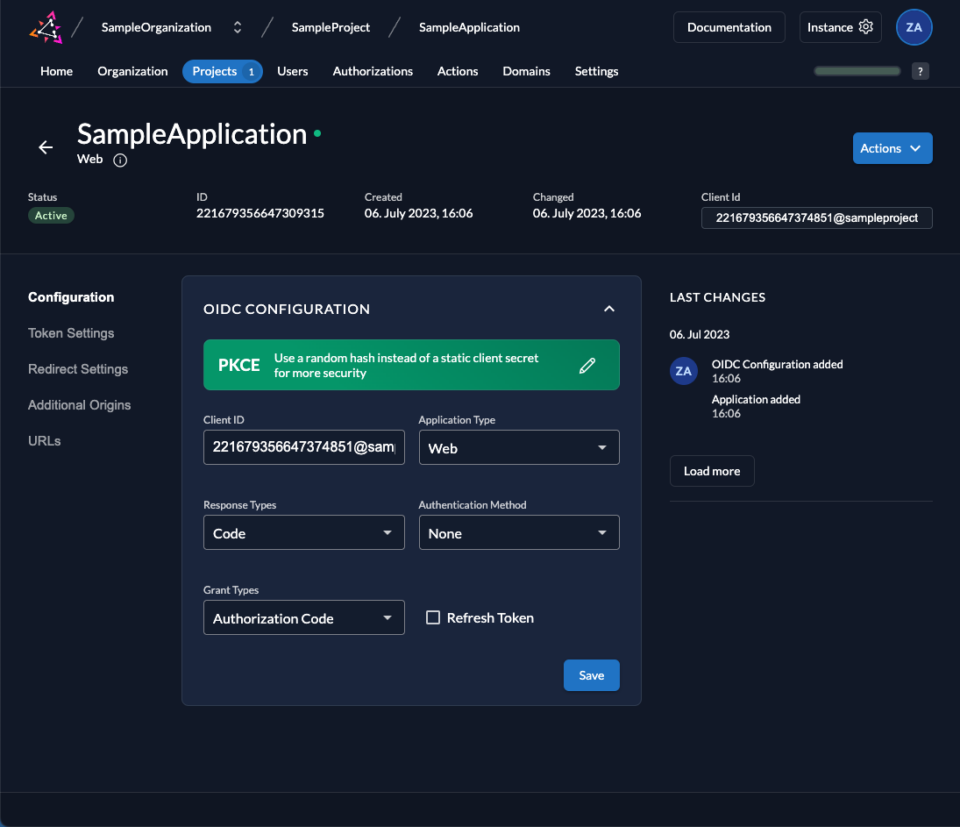Edit PKCE setting via pencil icon
This screenshot has width=960, height=827.
point(588,365)
